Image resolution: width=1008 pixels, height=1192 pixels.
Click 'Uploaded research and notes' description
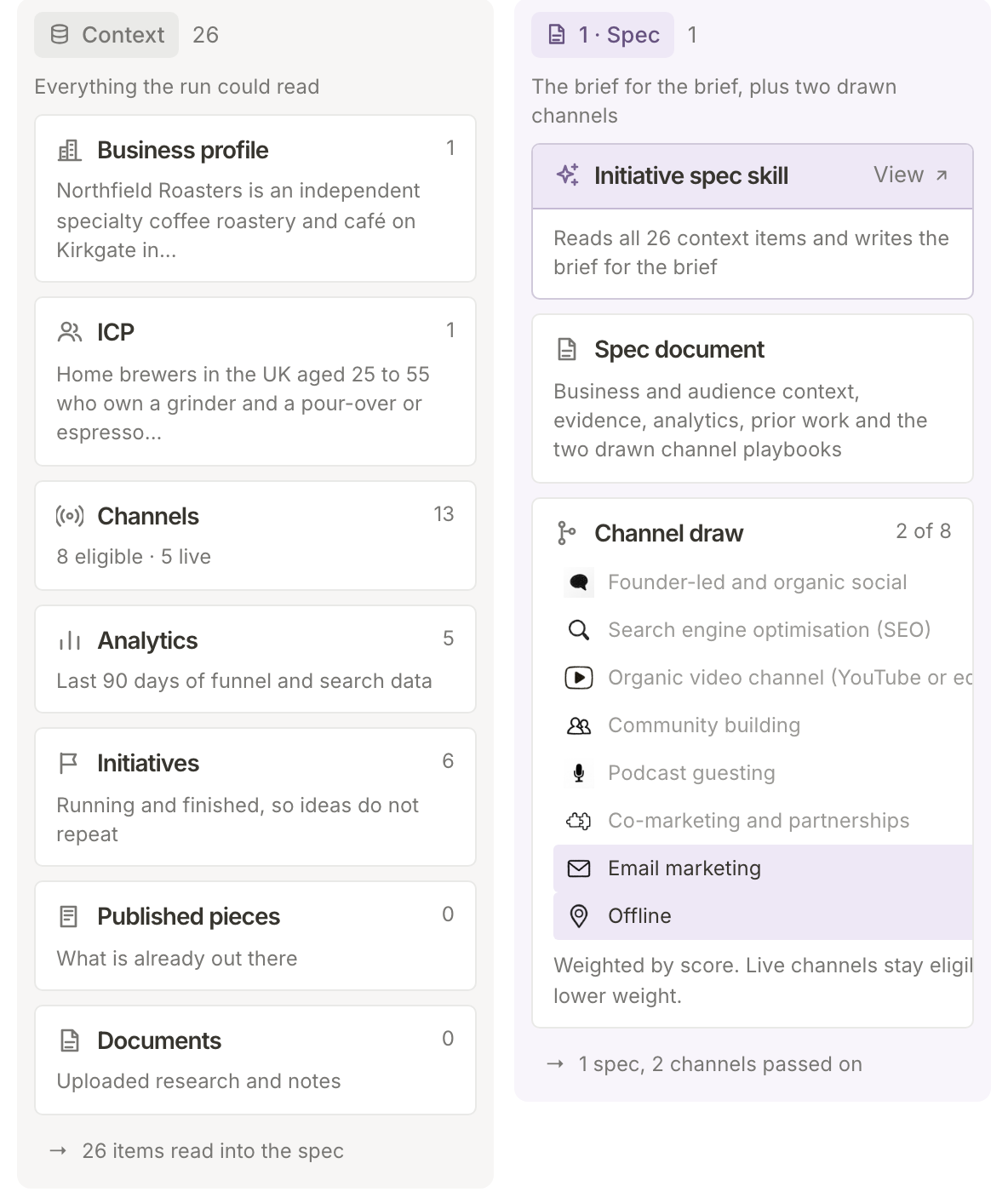click(198, 1081)
